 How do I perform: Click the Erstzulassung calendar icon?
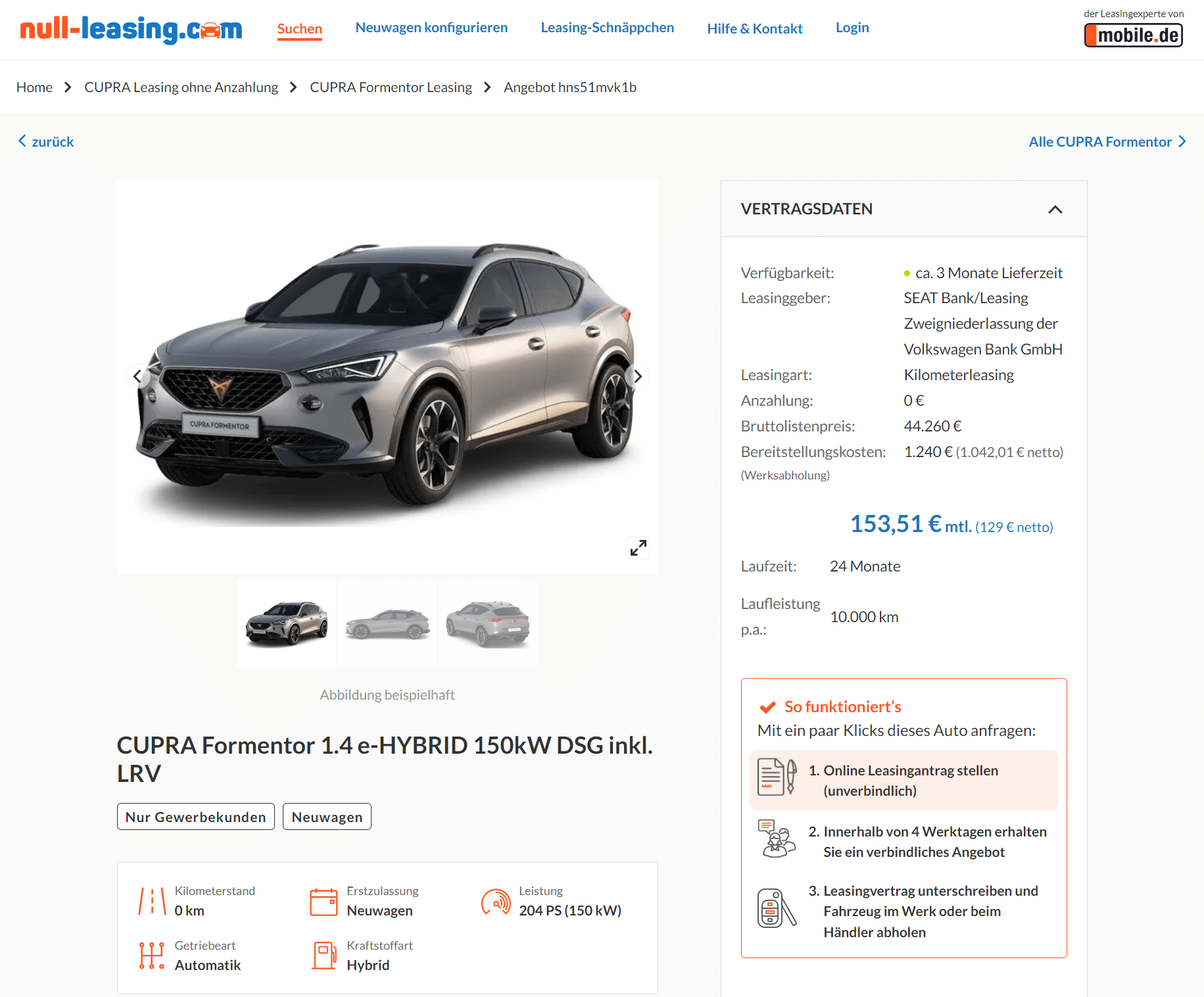(324, 902)
